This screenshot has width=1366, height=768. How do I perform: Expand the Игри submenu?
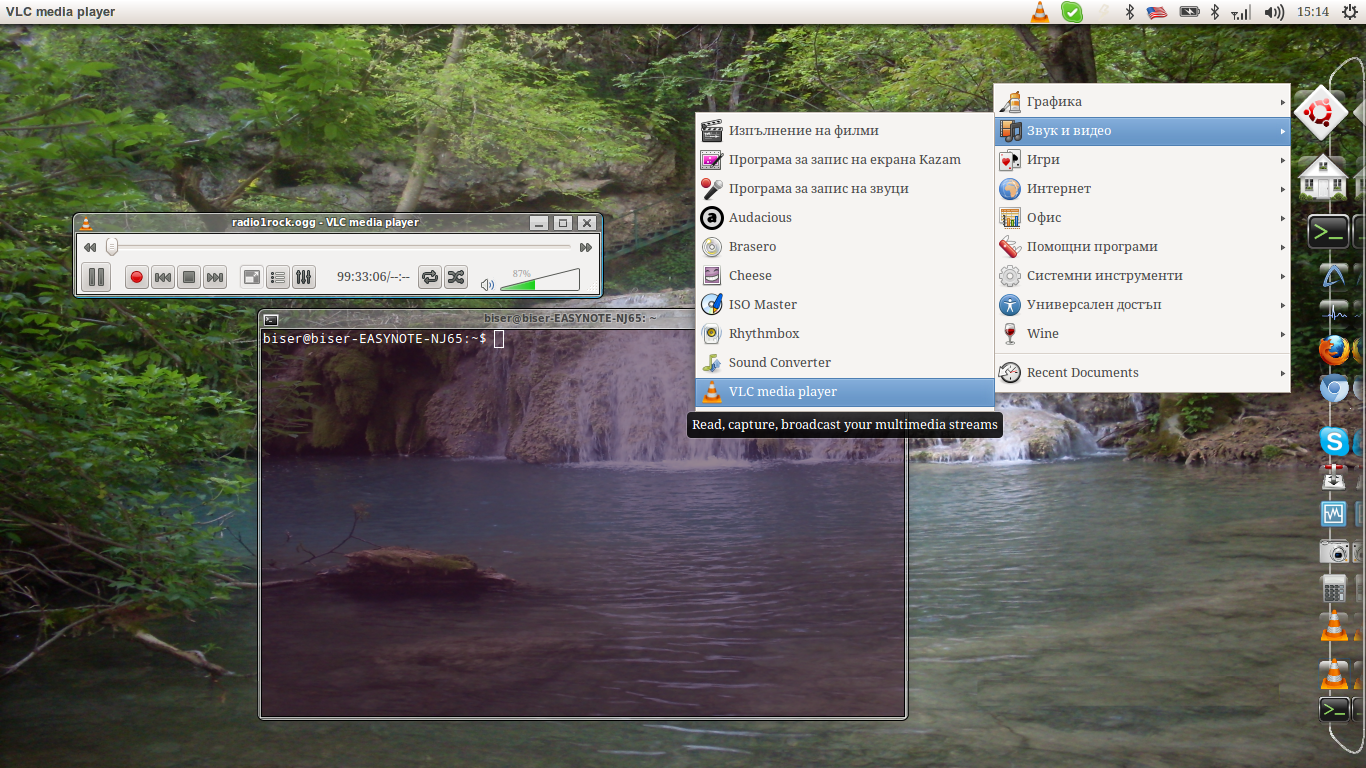(1142, 159)
